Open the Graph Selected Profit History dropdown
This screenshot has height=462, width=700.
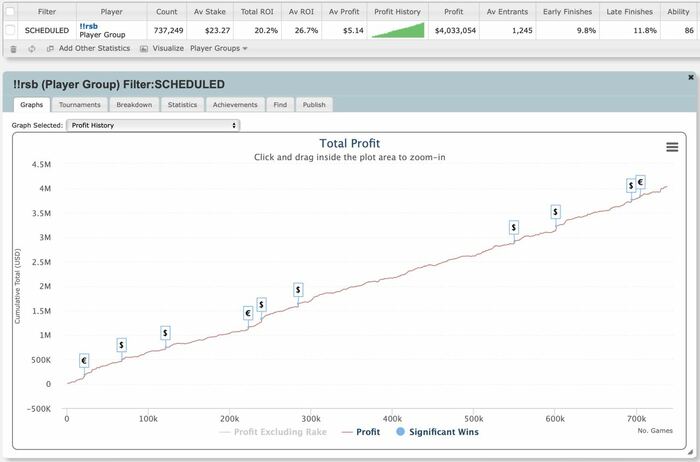(x=153, y=125)
